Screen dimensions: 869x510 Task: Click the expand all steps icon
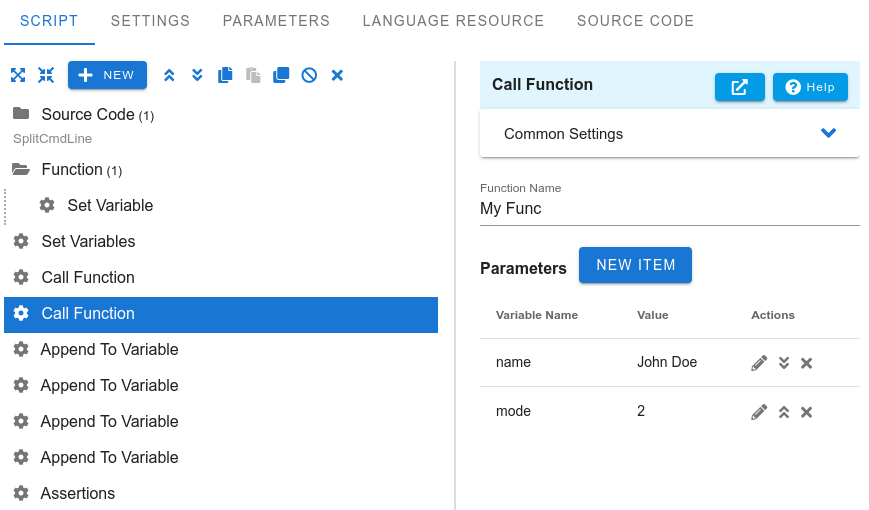[x=18, y=75]
